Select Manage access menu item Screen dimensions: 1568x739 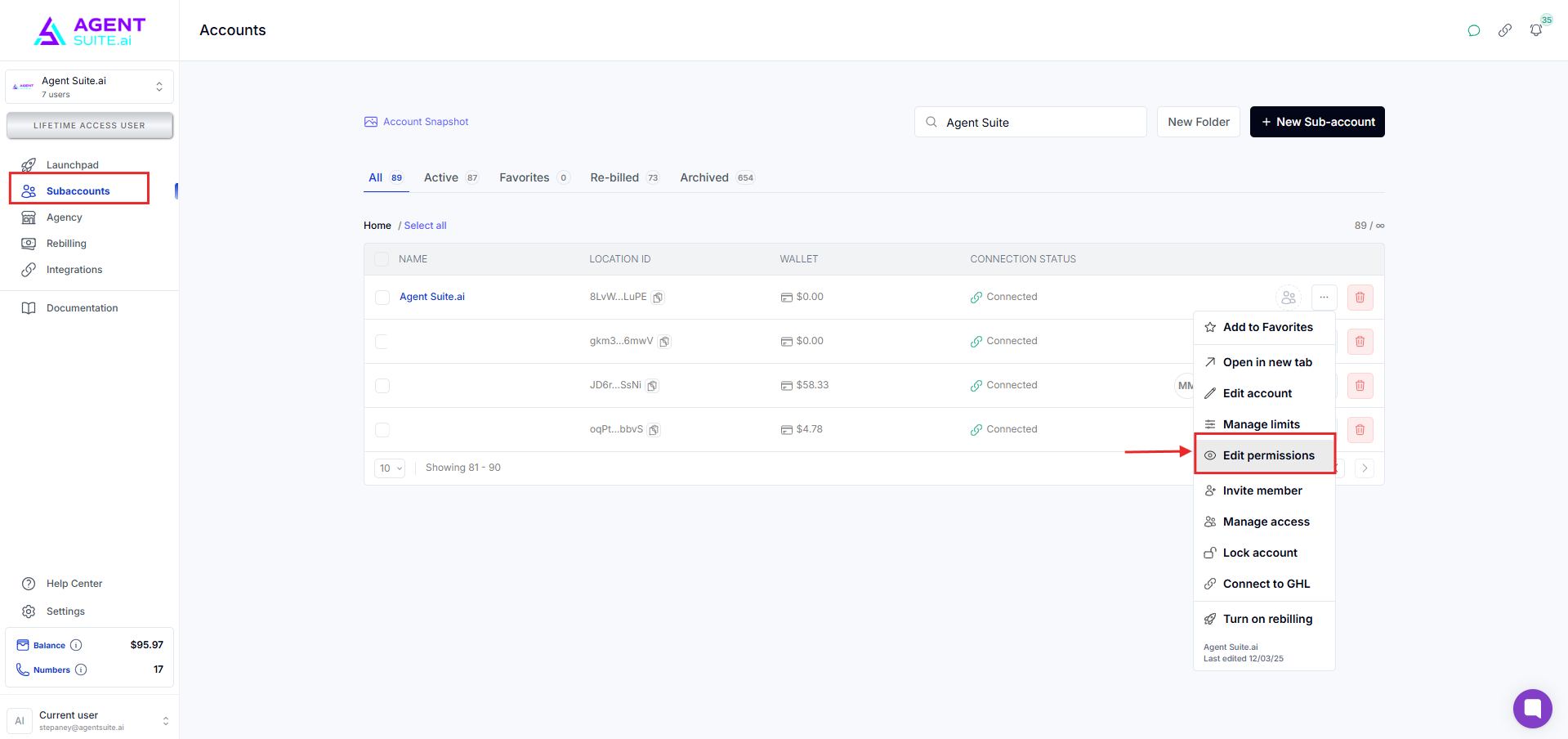[x=1265, y=522]
